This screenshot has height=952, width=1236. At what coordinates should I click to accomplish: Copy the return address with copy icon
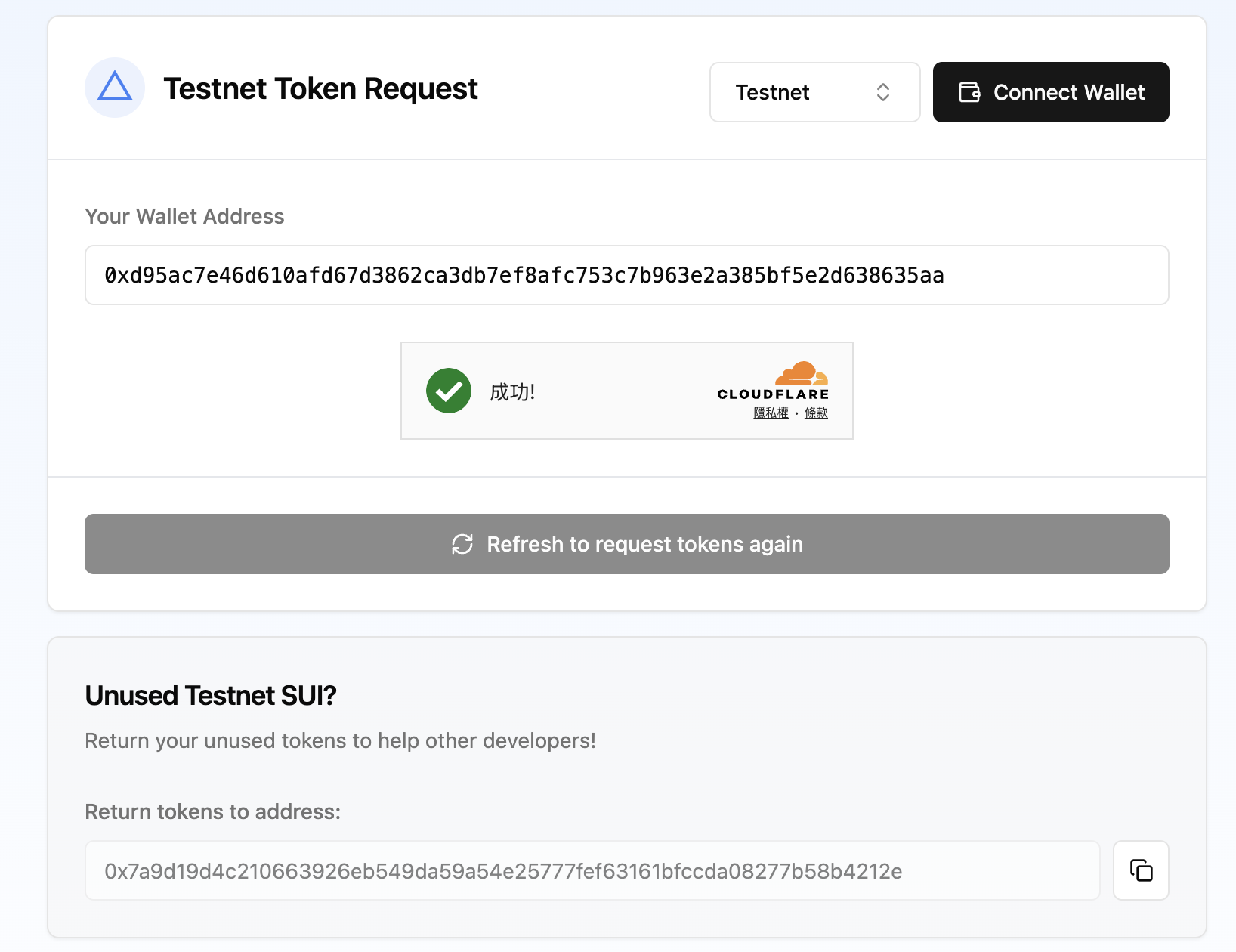pos(1141,870)
